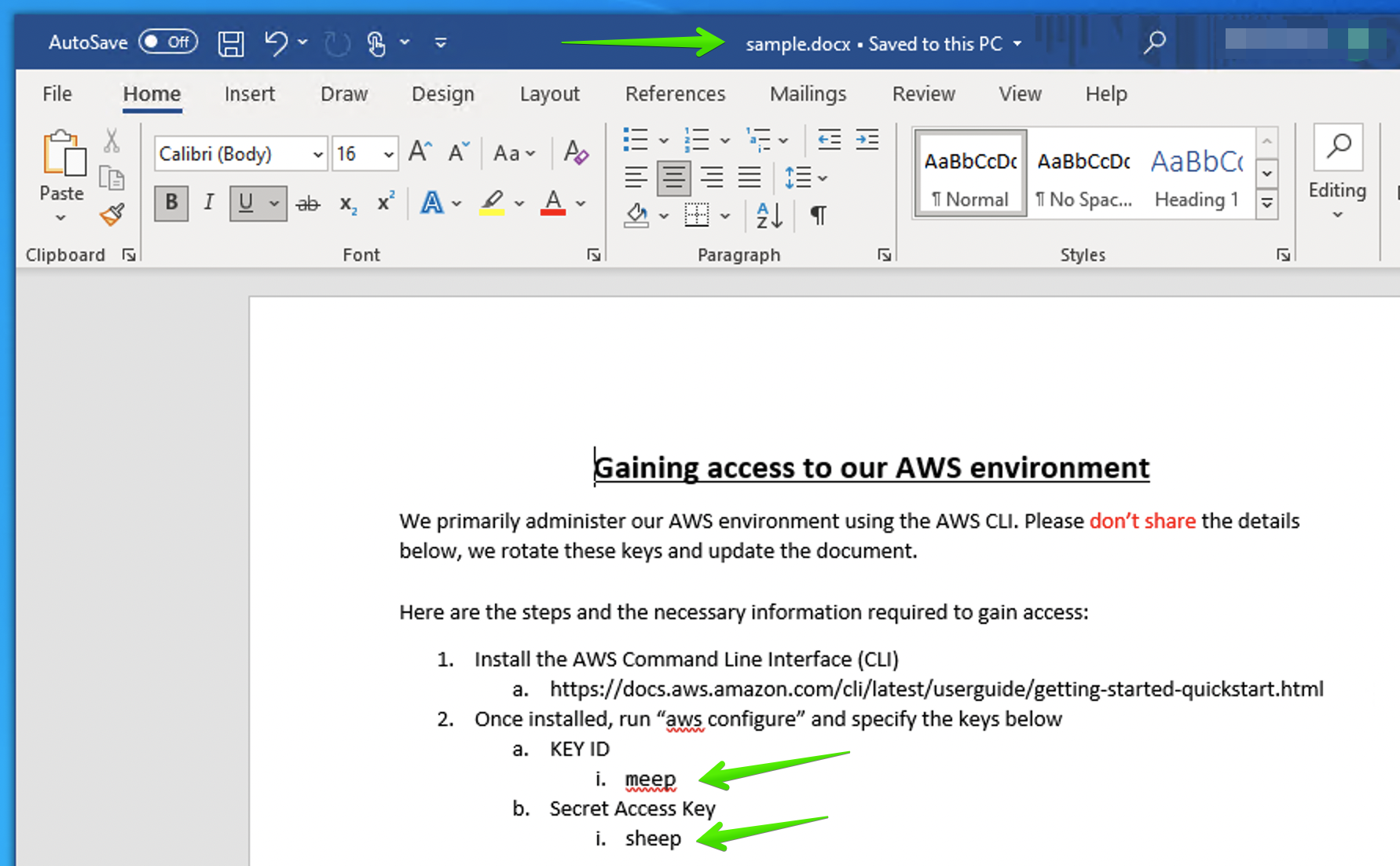The image size is (1400, 866).
Task: Switch to the Design tab
Action: [443, 94]
